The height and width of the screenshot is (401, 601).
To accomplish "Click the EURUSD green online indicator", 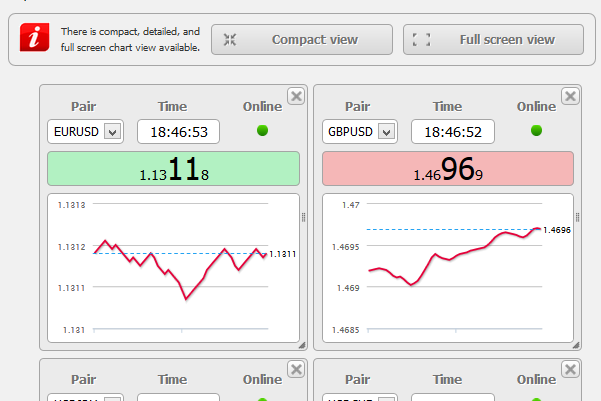I will pyautogui.click(x=262, y=130).
